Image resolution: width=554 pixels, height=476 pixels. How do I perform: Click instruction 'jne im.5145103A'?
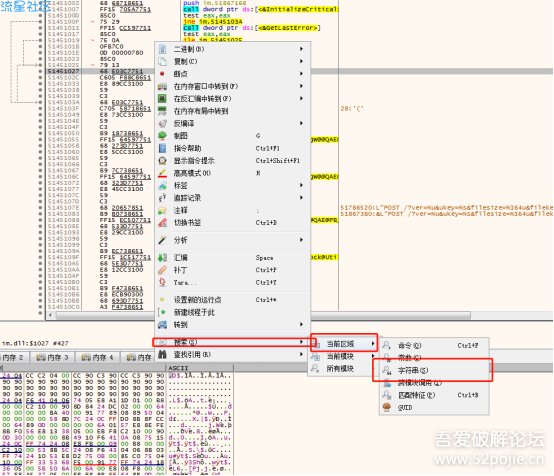point(213,22)
